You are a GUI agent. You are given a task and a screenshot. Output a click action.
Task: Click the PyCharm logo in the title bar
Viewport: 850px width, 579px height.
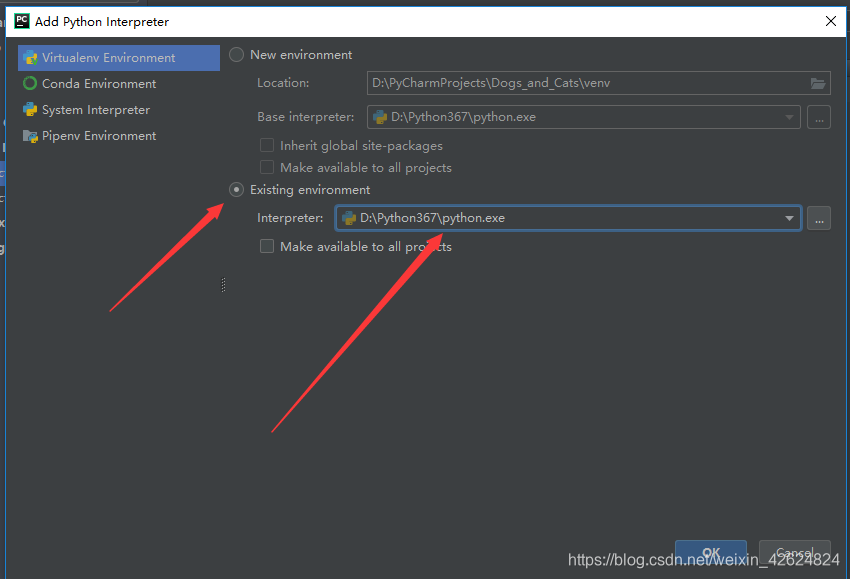[22, 21]
